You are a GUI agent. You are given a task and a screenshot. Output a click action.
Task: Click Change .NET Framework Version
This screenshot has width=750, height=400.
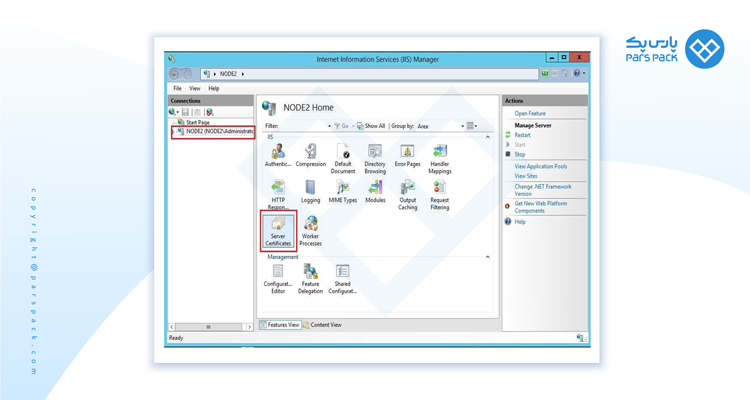pyautogui.click(x=543, y=190)
